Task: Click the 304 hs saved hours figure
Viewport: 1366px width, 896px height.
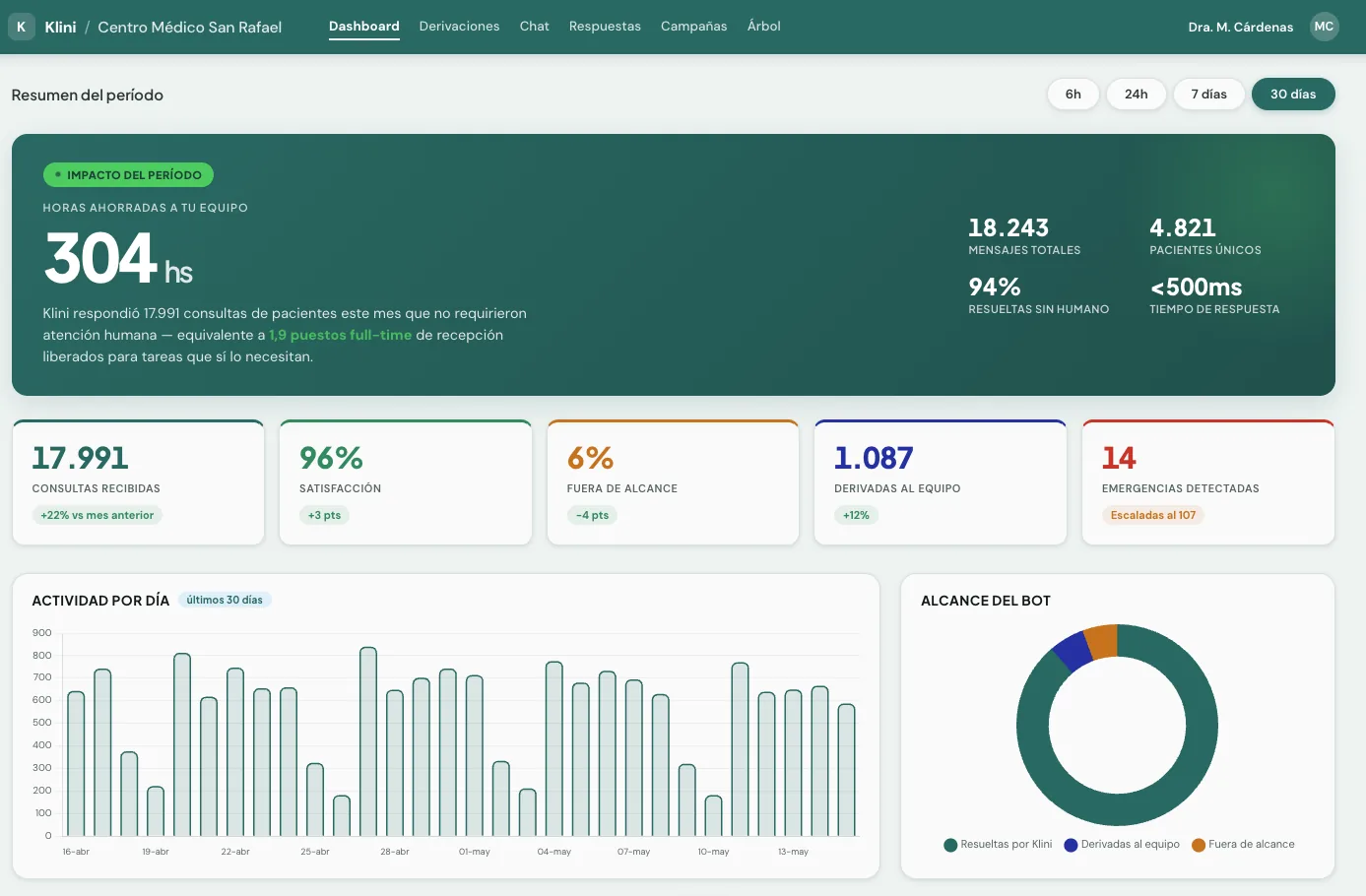Action: [118, 258]
